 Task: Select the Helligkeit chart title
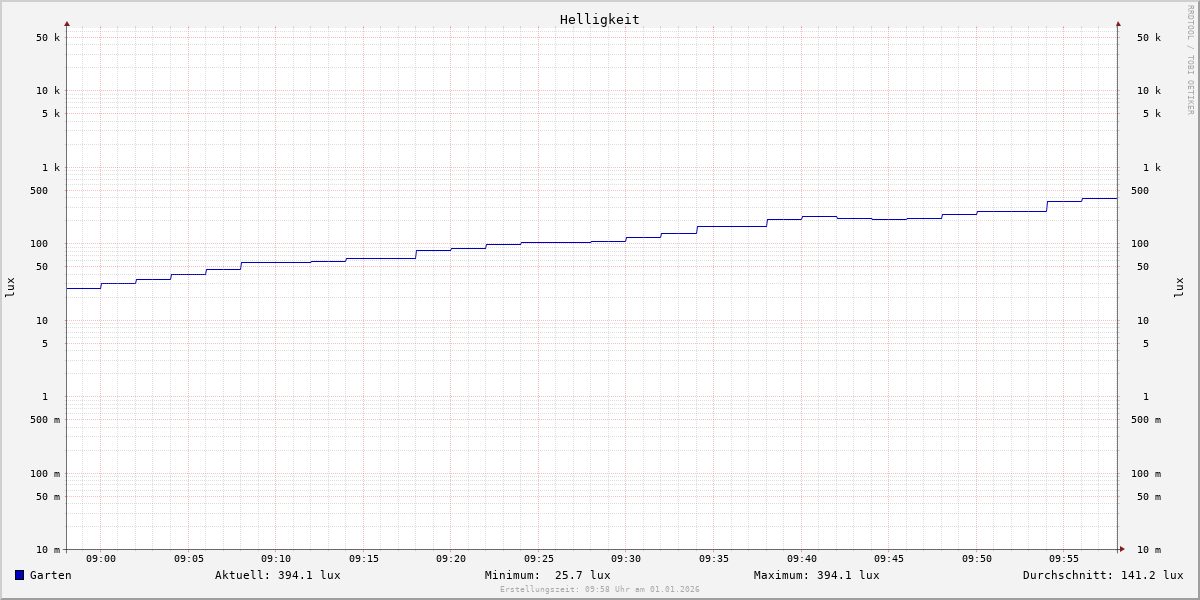coord(599,19)
